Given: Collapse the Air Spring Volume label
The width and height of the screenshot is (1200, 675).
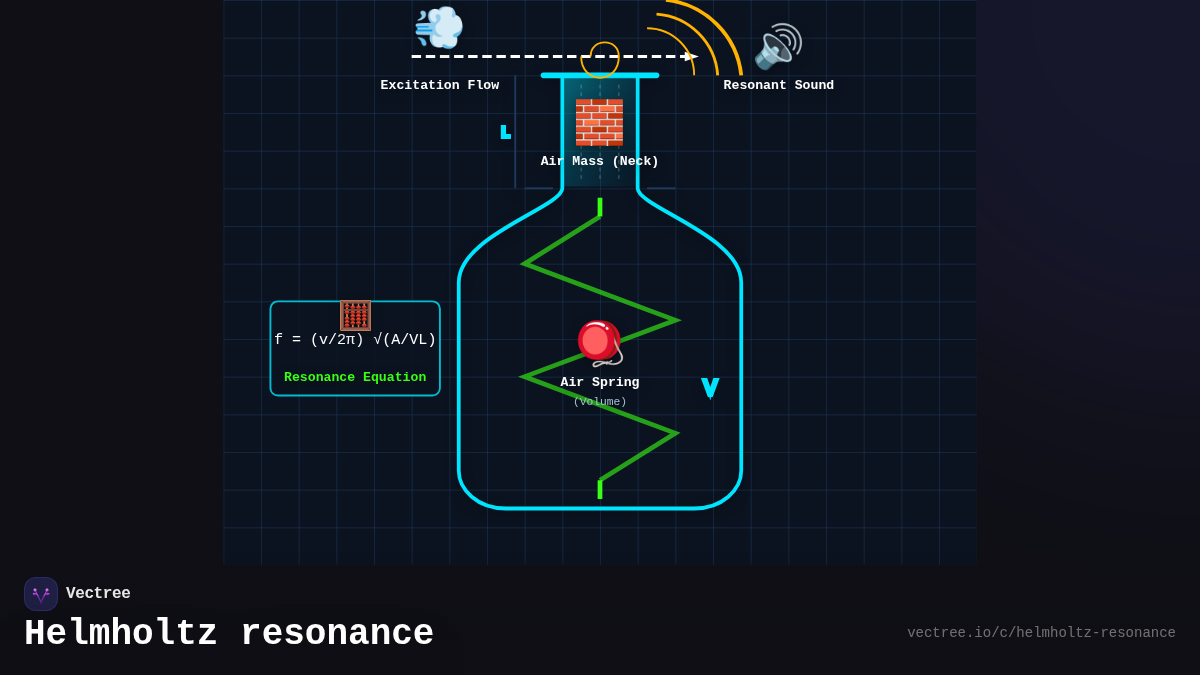Looking at the screenshot, I should [x=600, y=401].
